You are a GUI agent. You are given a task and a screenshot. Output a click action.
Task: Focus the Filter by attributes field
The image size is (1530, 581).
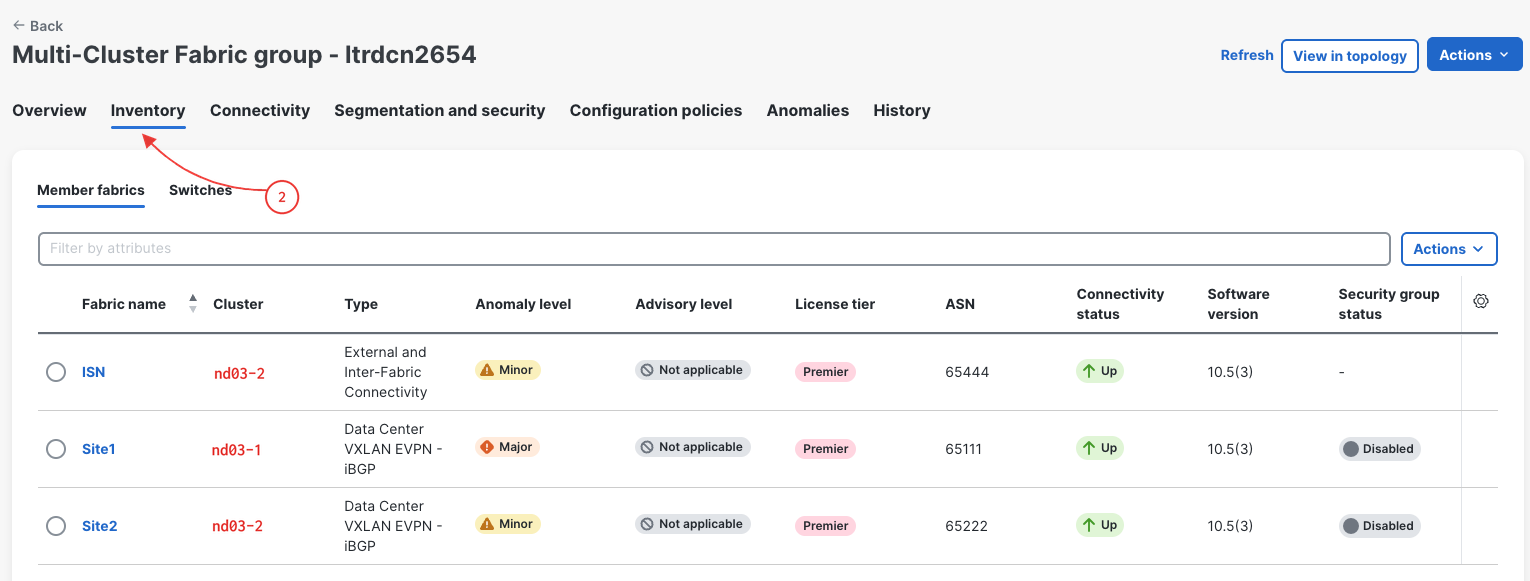(714, 249)
